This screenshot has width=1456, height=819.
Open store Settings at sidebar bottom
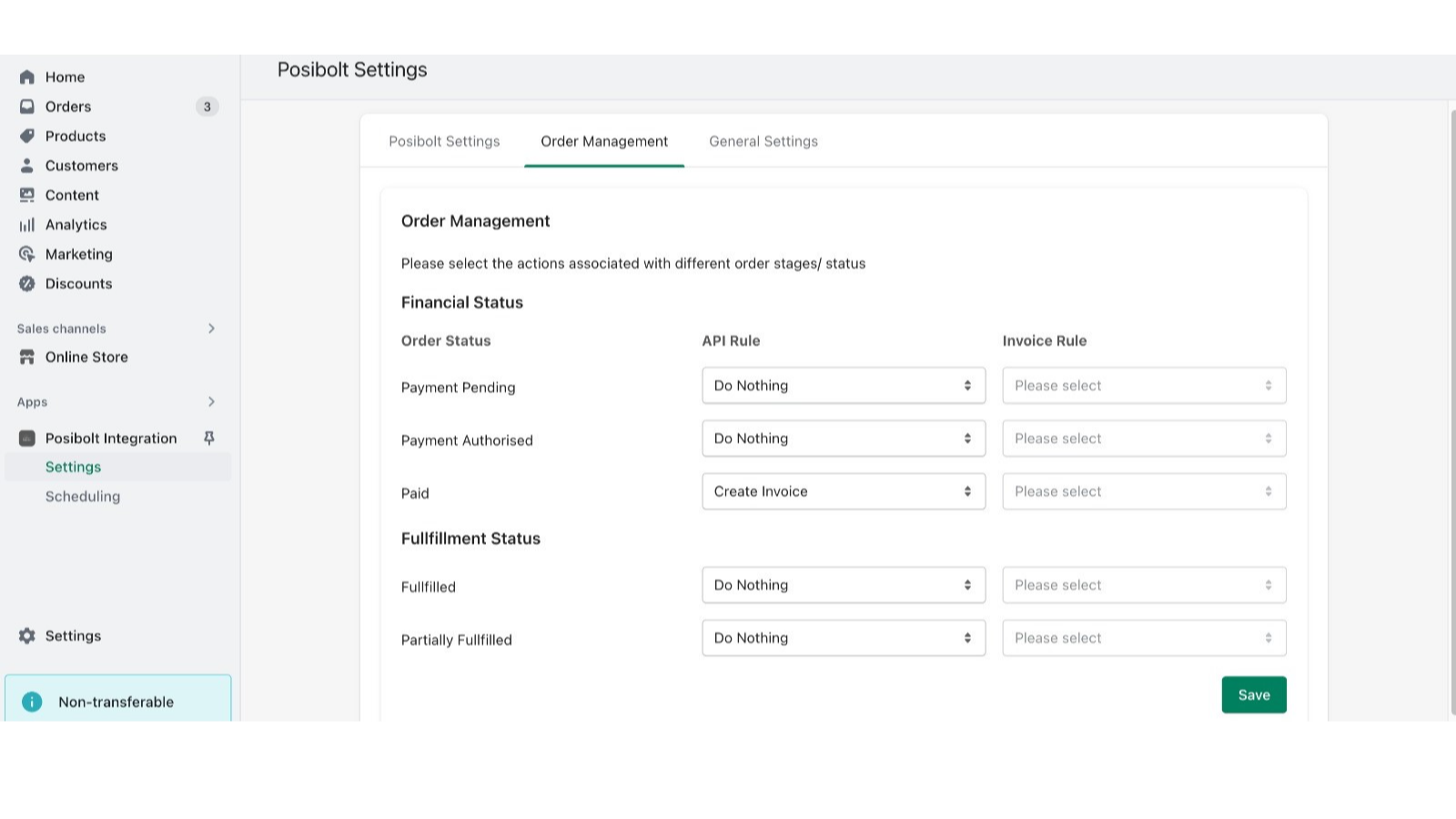[x=73, y=636]
